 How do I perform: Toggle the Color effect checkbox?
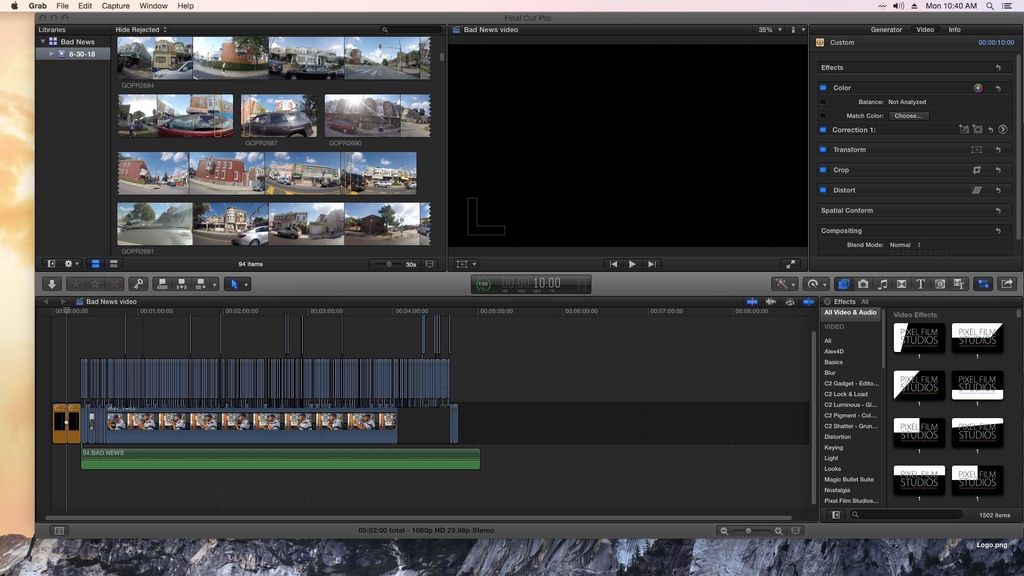point(823,88)
